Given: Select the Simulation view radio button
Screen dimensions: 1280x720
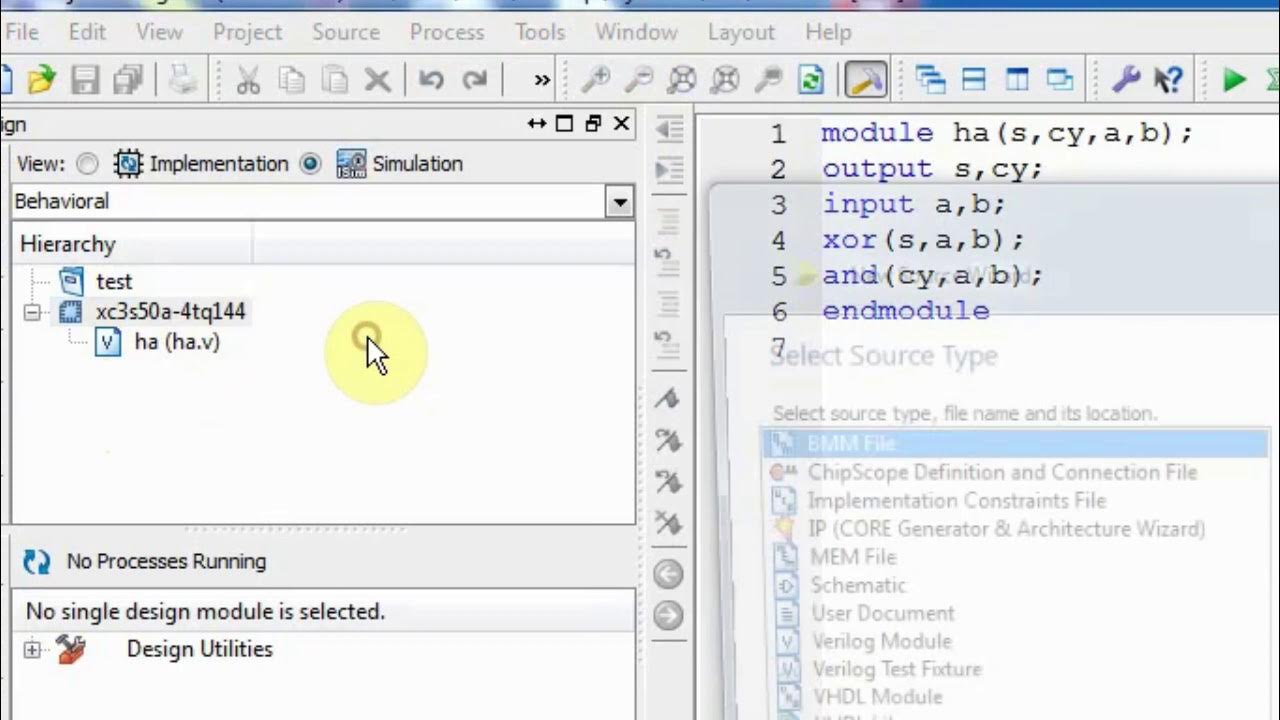Looking at the screenshot, I should 311,164.
